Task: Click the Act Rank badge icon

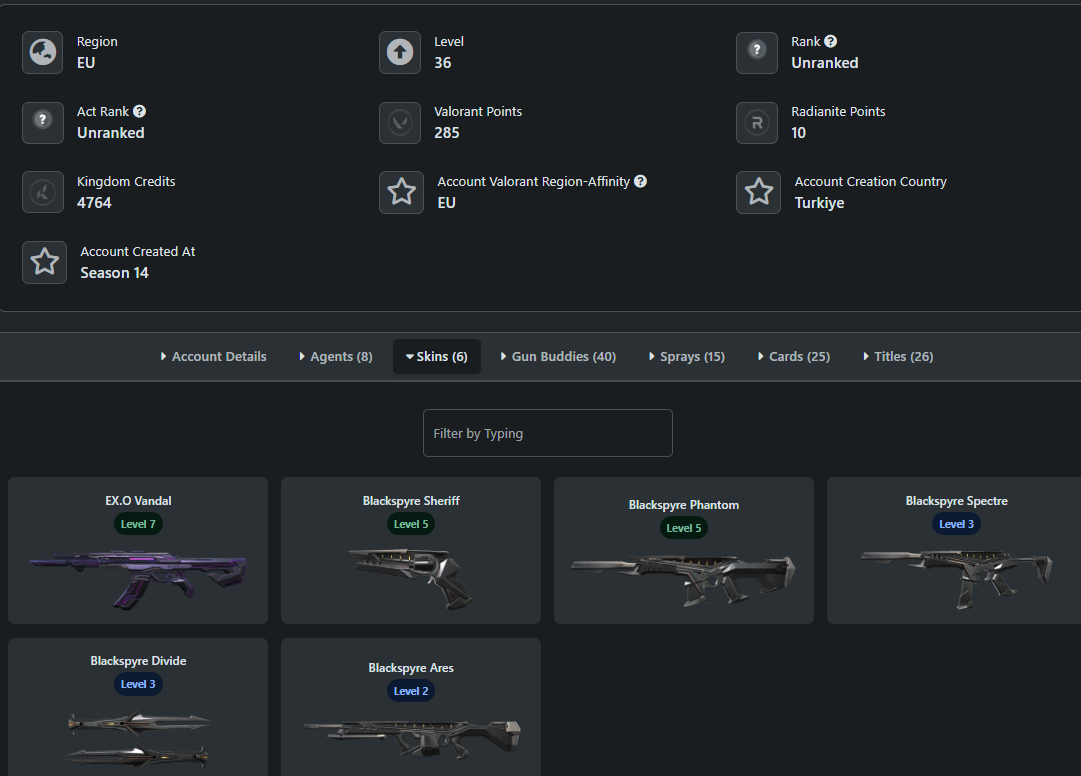Action: pyautogui.click(x=43, y=123)
